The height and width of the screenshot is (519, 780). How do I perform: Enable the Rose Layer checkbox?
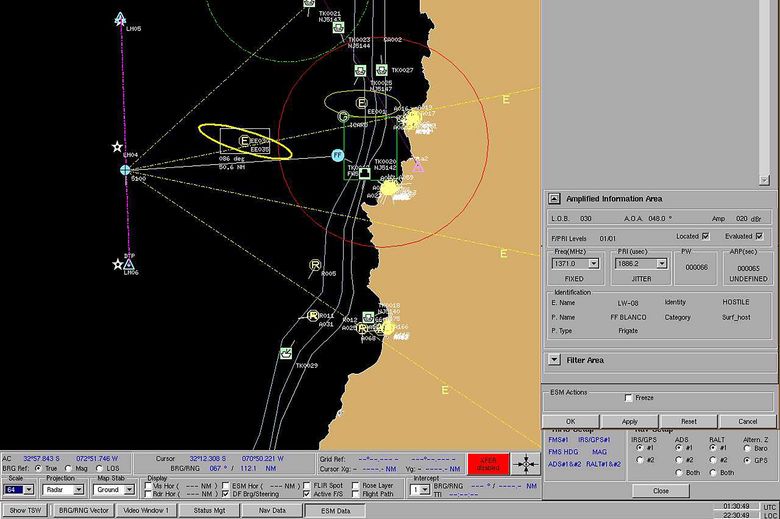[356, 485]
